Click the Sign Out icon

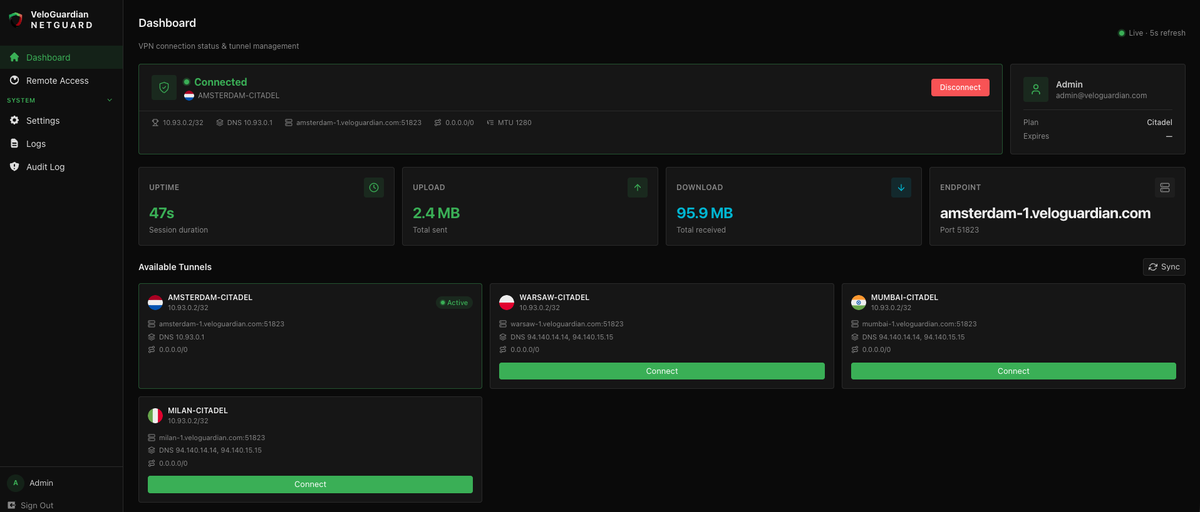(12, 506)
